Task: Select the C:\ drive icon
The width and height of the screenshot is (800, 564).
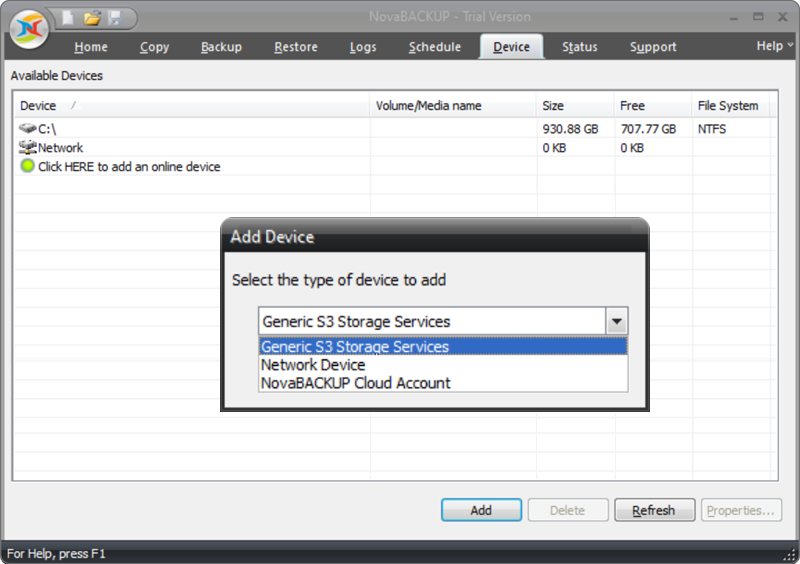Action: point(27,128)
